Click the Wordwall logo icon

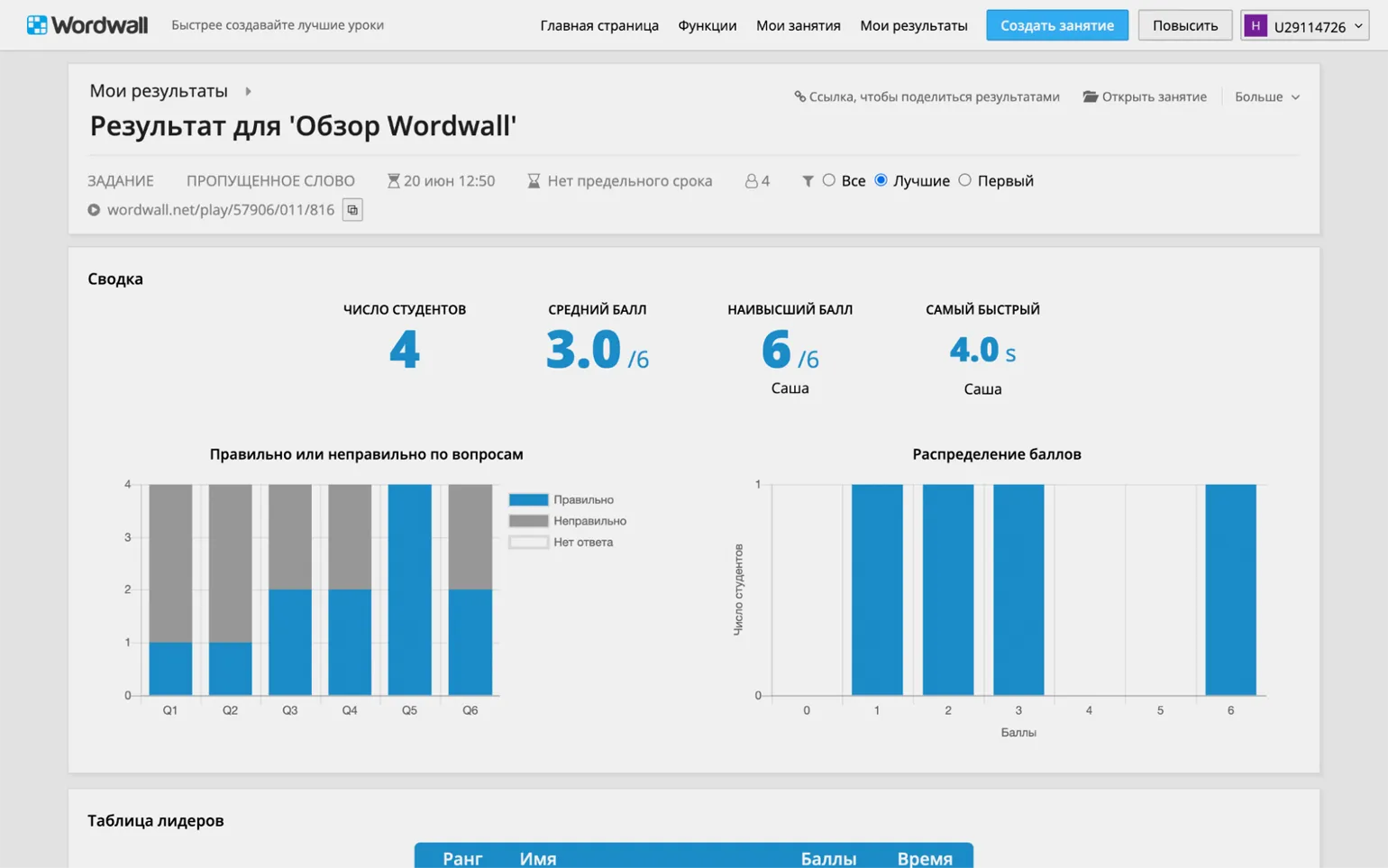[x=37, y=25]
